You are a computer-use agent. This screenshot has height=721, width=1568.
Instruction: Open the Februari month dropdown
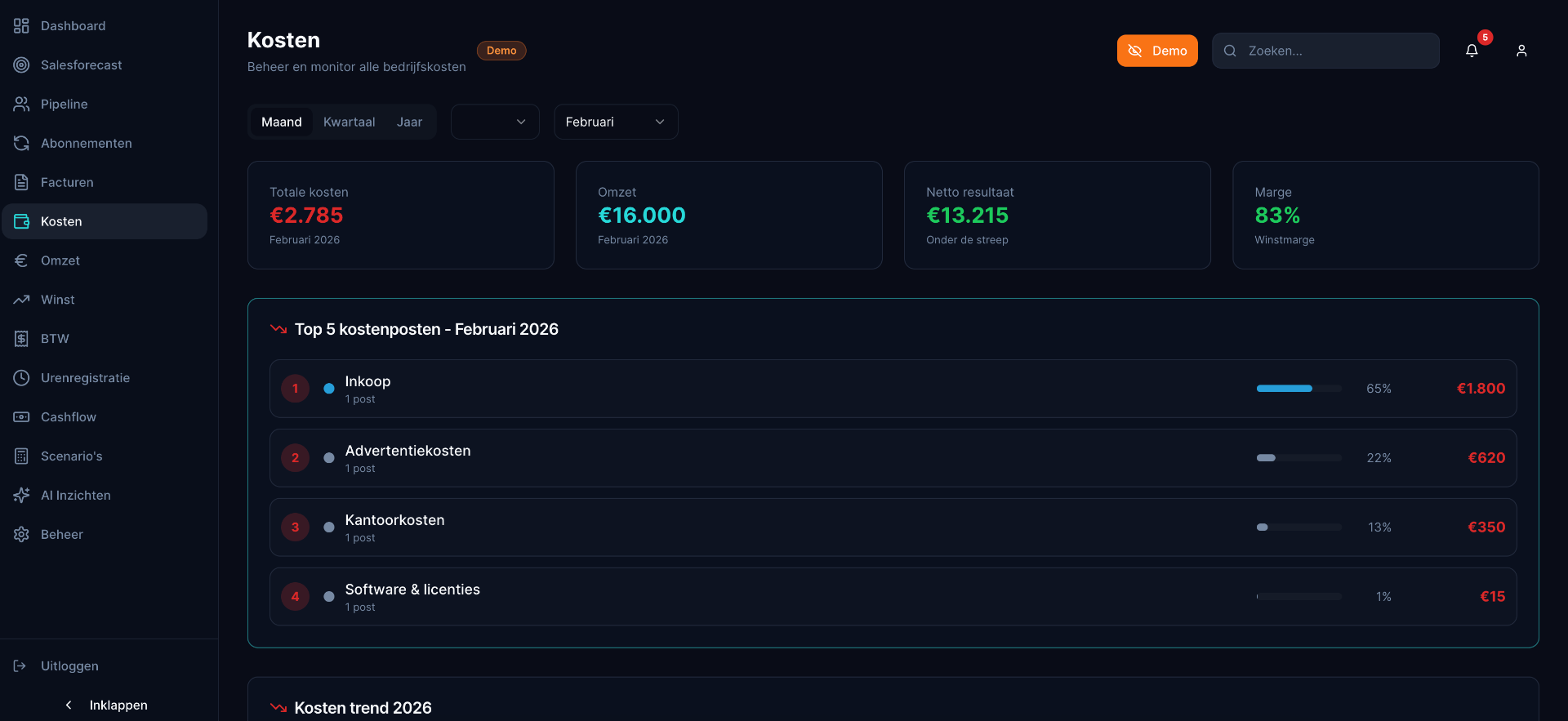pos(616,122)
